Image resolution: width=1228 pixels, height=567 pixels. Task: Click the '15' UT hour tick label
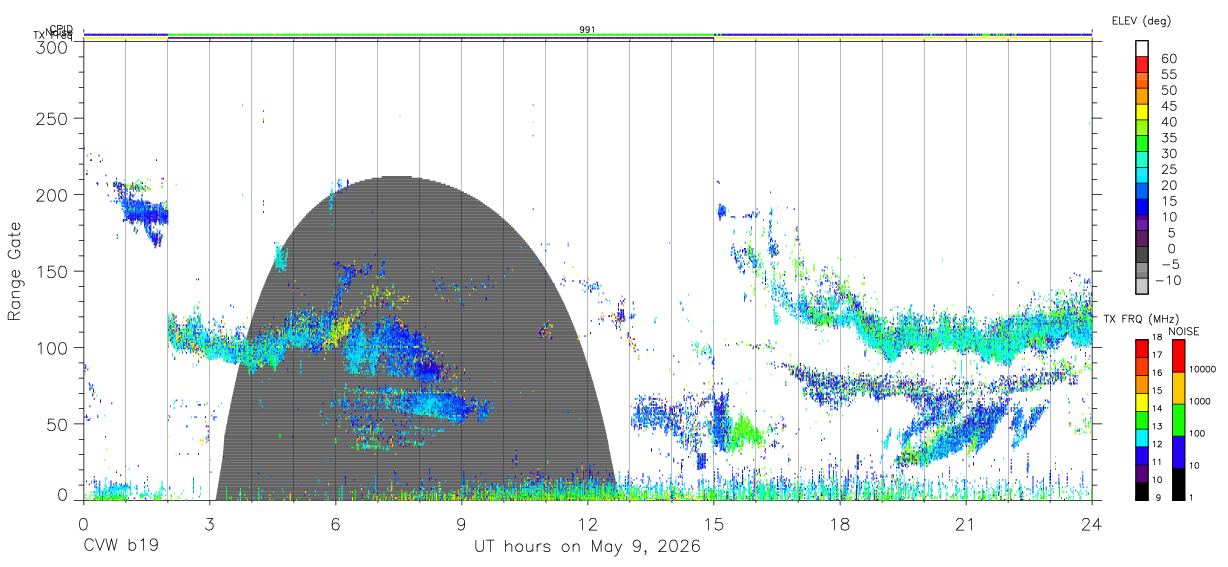click(714, 524)
